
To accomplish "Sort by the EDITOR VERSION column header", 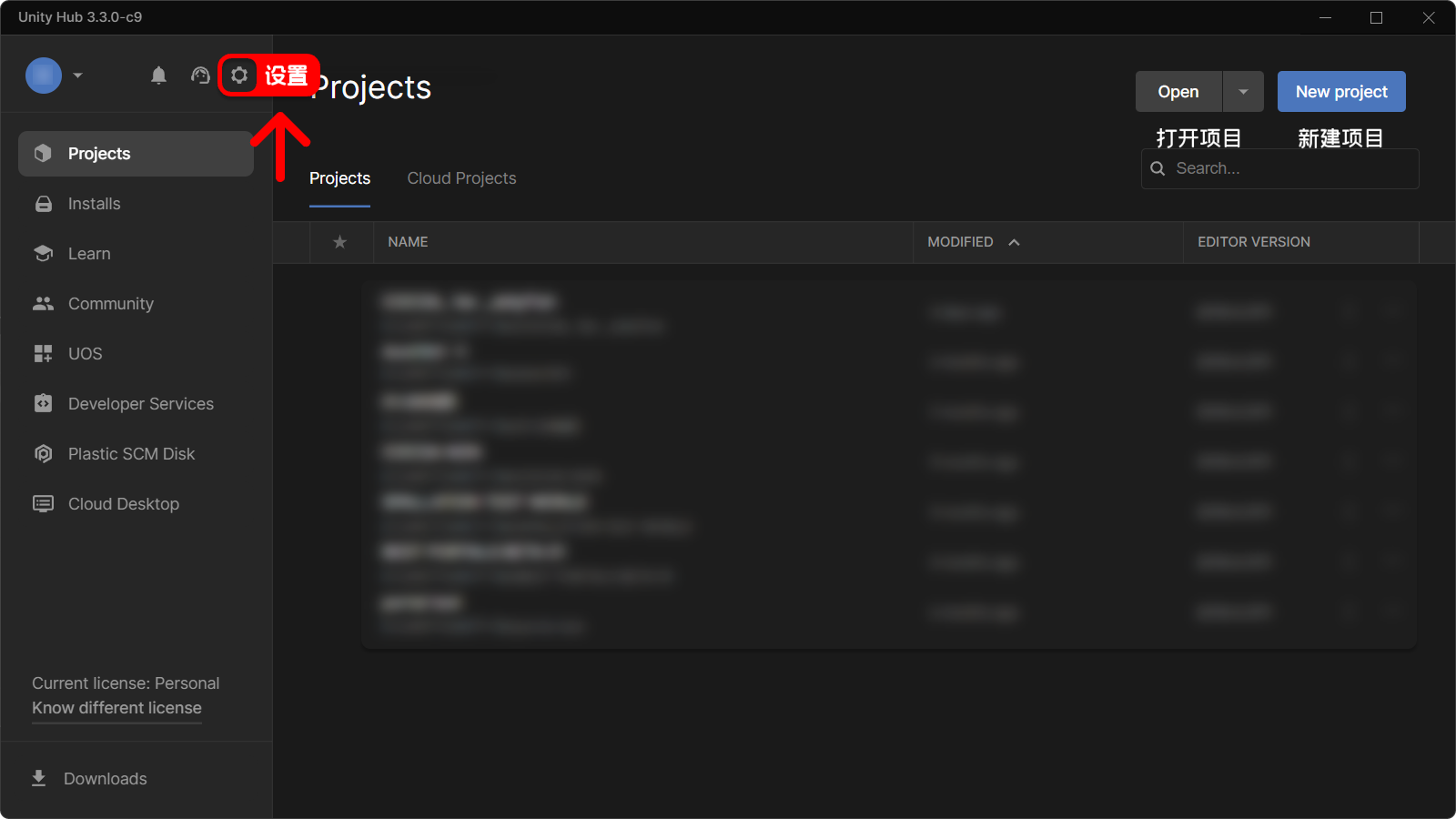I will click(x=1254, y=242).
